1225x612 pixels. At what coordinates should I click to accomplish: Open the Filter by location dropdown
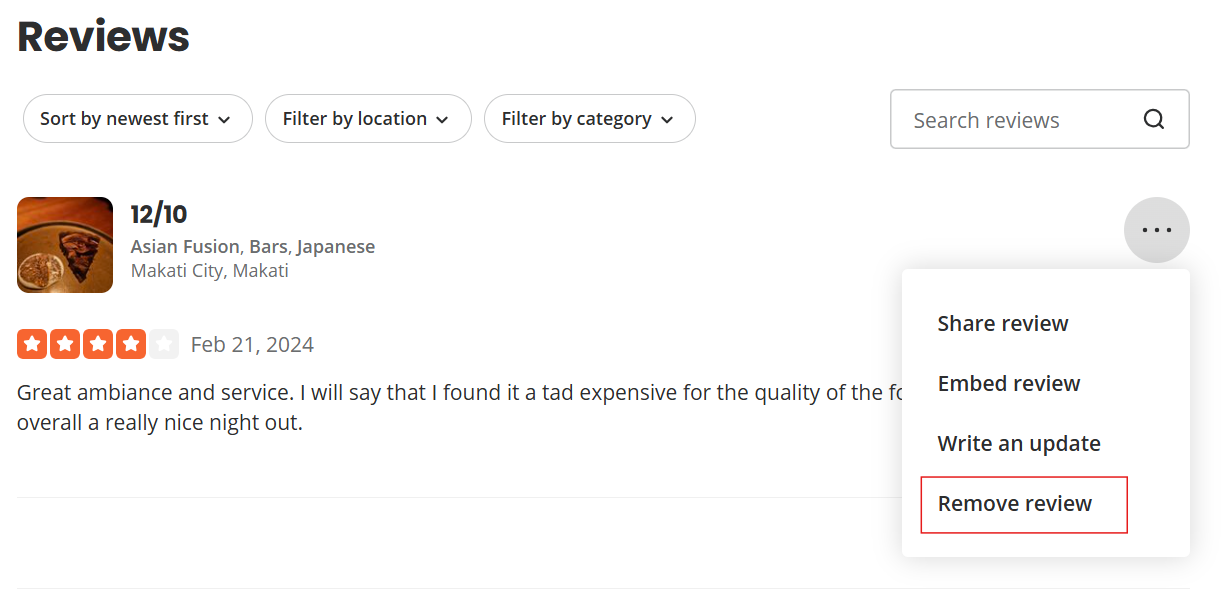[x=367, y=119]
